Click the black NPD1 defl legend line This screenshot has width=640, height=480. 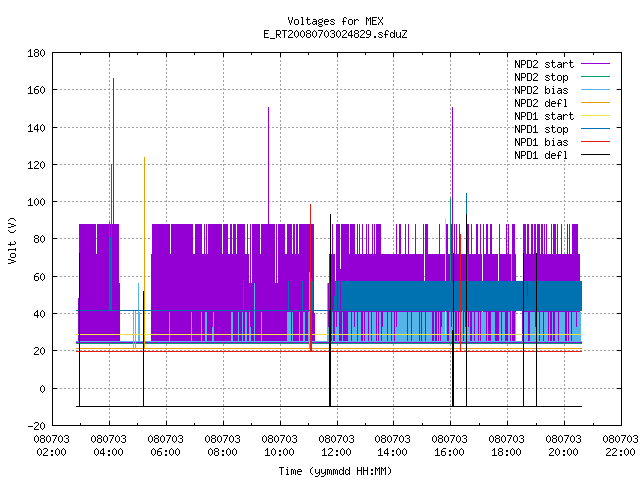[595, 155]
